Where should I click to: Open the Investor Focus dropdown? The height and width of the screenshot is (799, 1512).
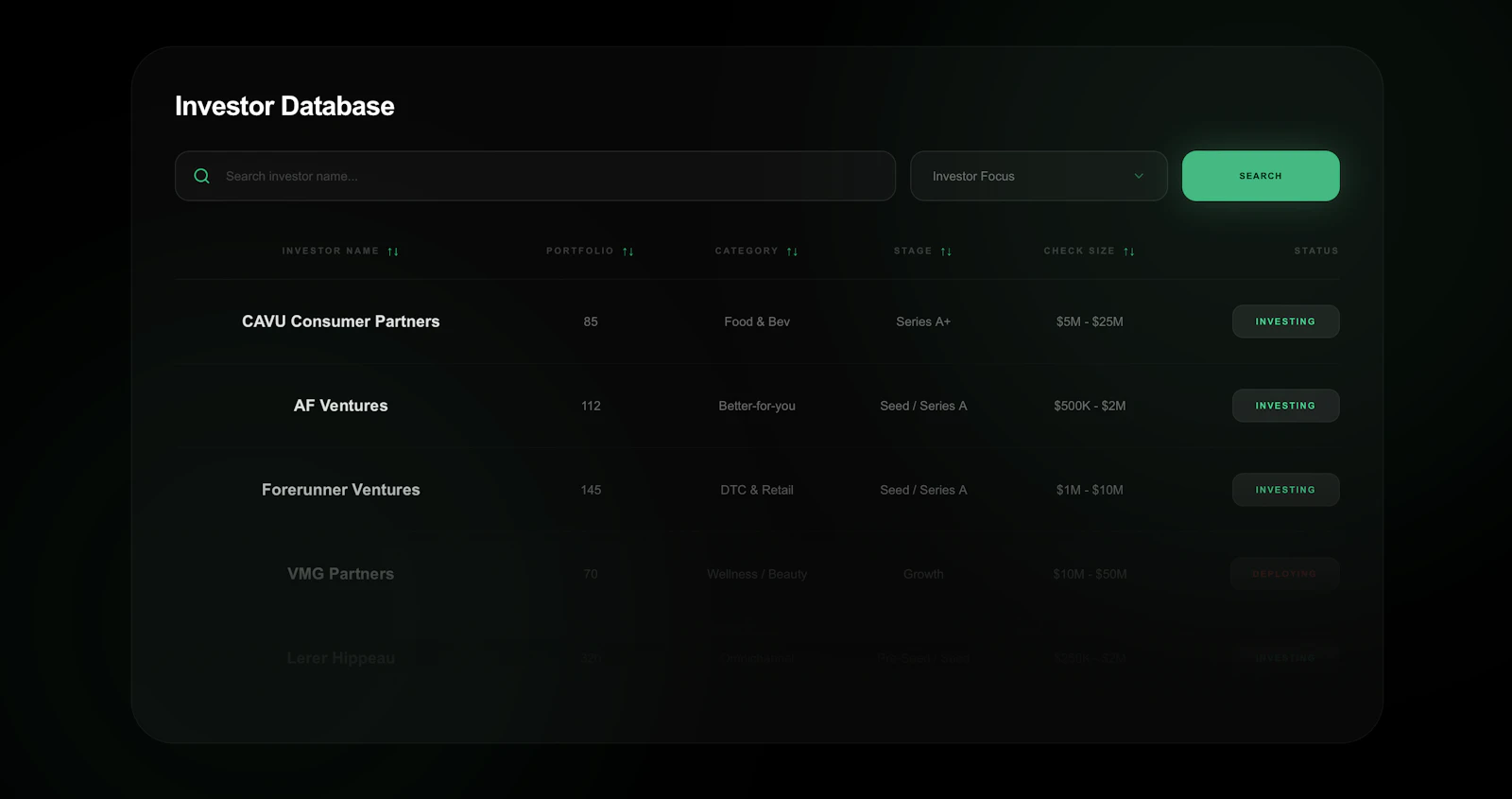tap(1039, 176)
